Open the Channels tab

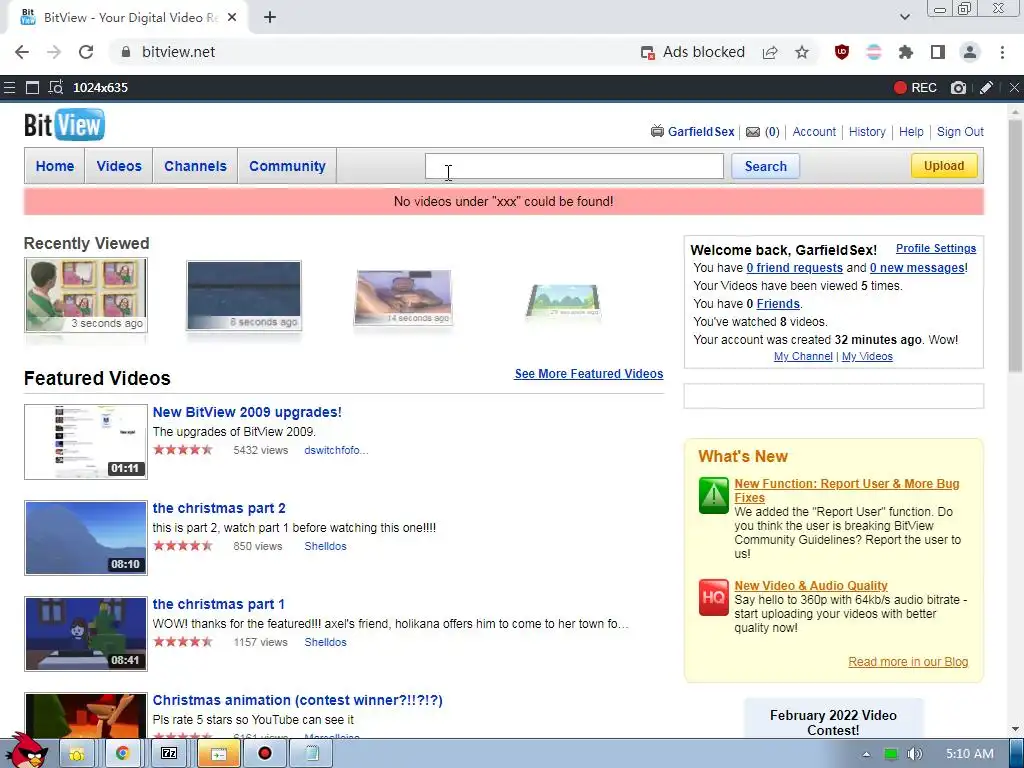pyautogui.click(x=195, y=166)
